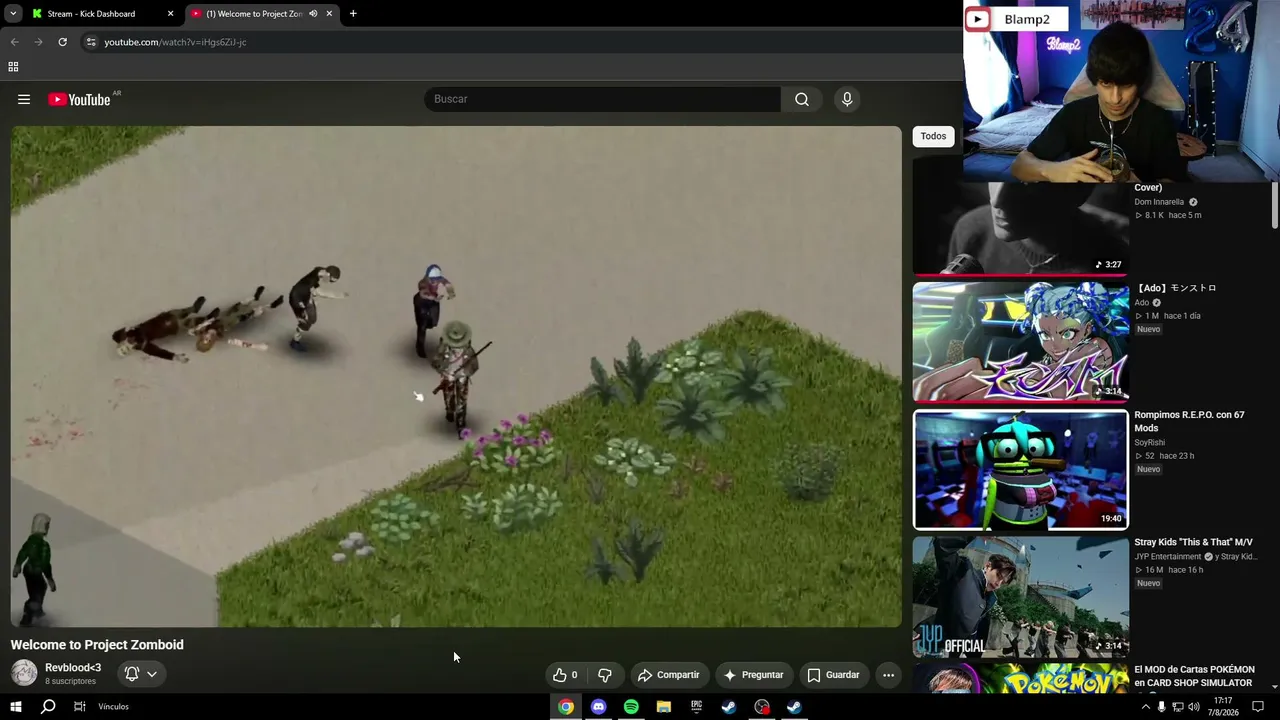Click the system tray microphone icon
The image size is (1280, 720).
[x=1161, y=707]
